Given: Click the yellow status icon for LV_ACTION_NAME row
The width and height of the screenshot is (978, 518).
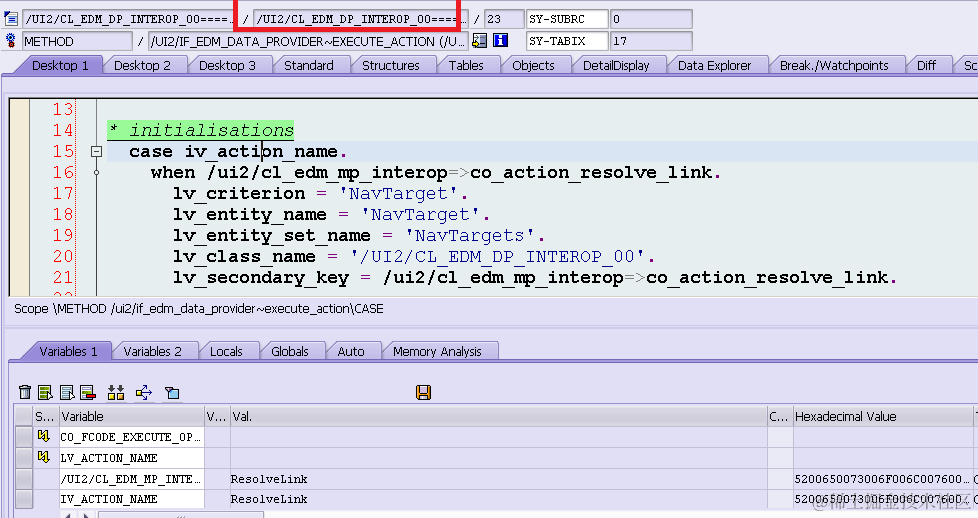Looking at the screenshot, I should point(43,457).
